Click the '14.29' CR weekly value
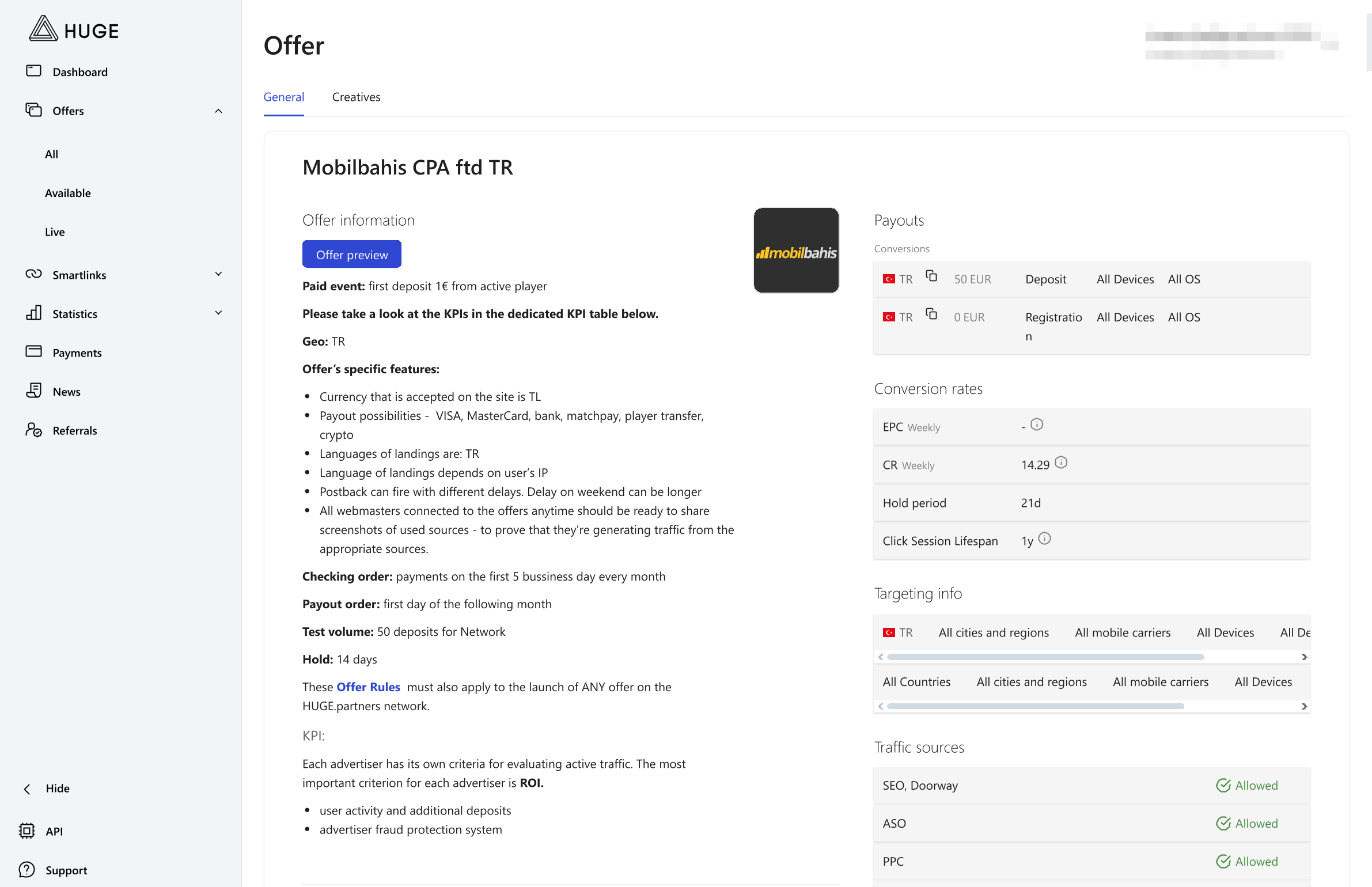 1035,465
